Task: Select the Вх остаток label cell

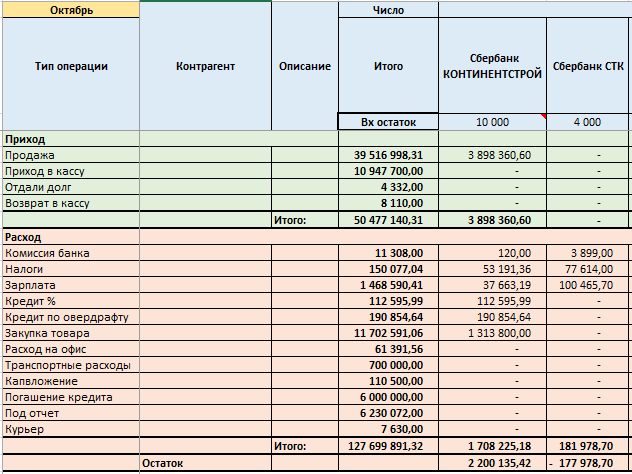Action: tap(388, 122)
